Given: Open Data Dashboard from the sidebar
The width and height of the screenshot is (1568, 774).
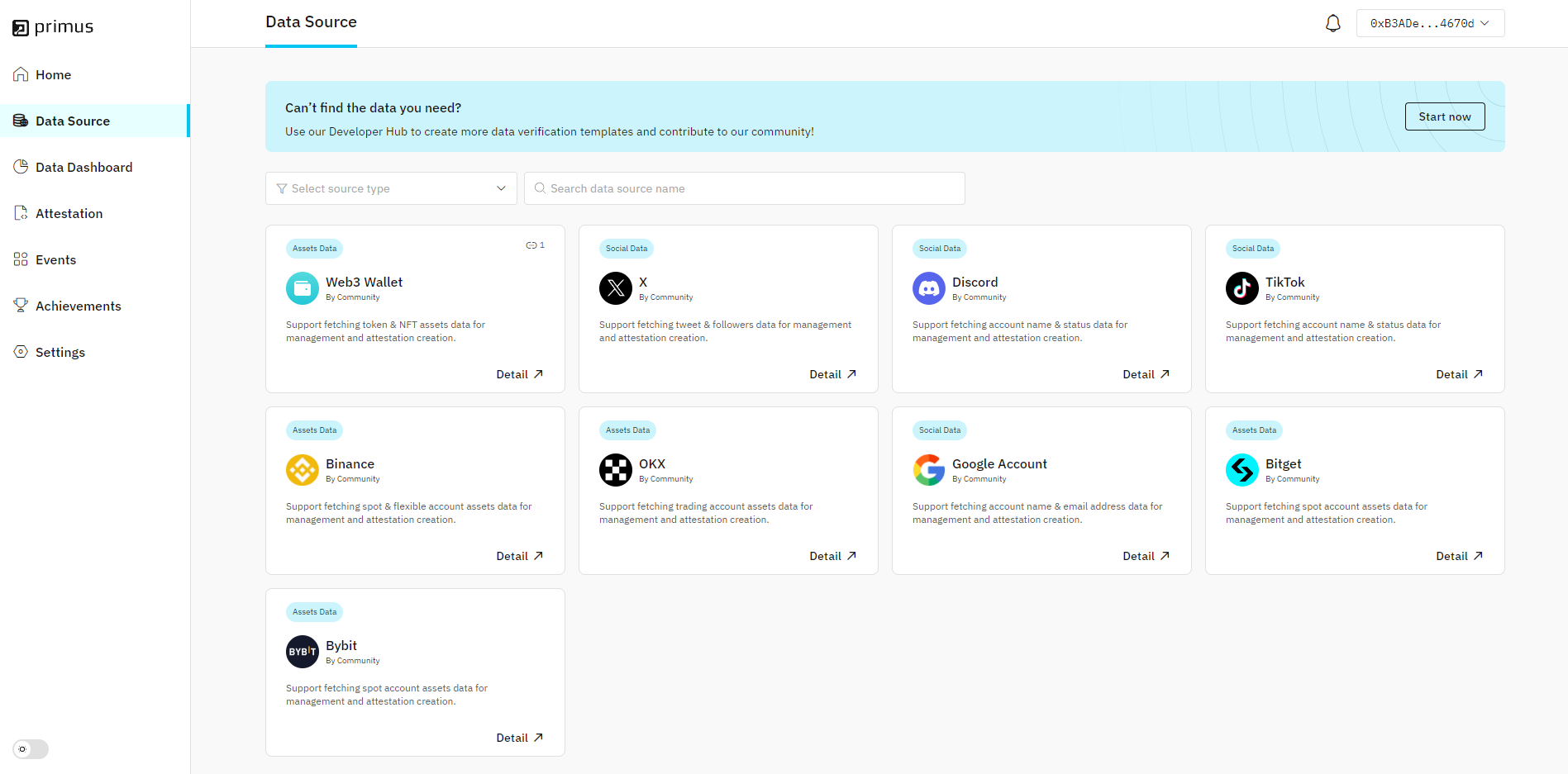Looking at the screenshot, I should pos(83,167).
